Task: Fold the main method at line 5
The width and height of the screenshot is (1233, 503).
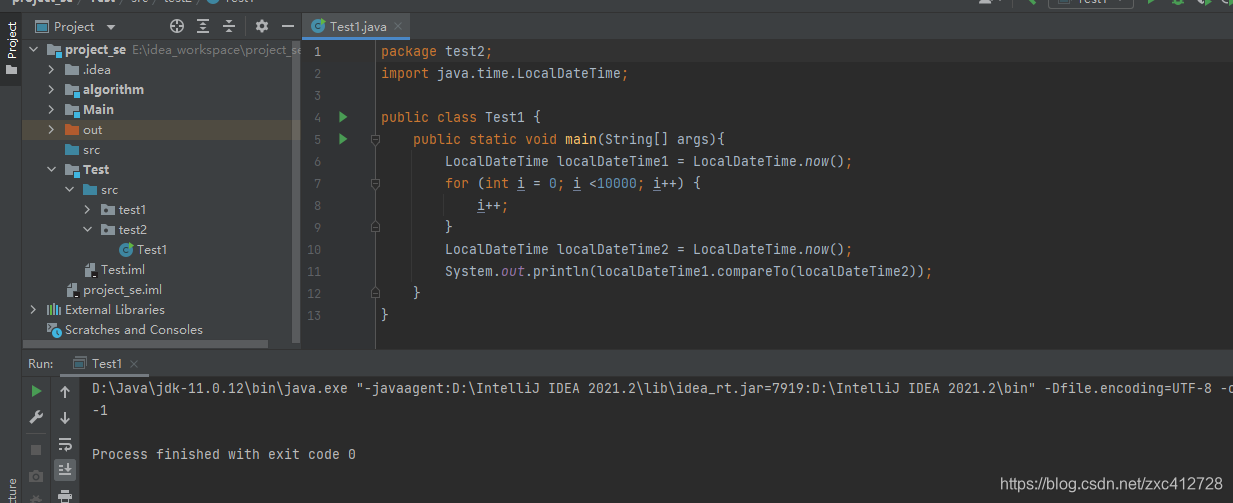Action: 375,139
